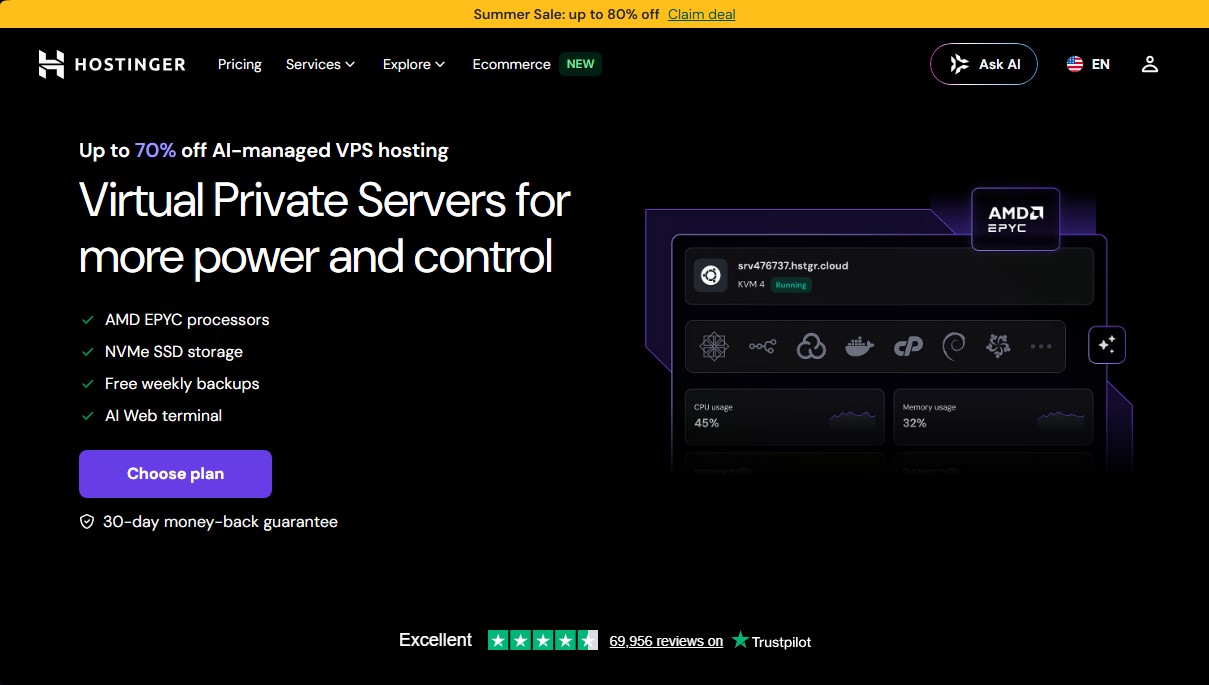The width and height of the screenshot is (1209, 685).
Task: Expand the Services dropdown chevron
Action: click(350, 65)
